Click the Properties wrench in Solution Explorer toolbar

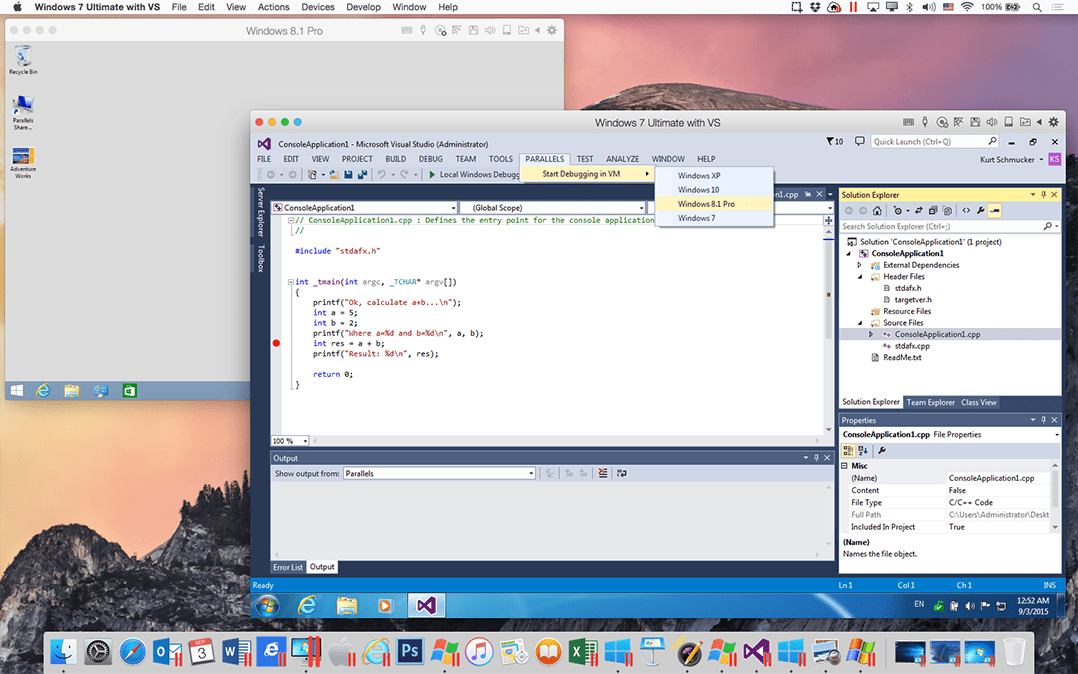[980, 210]
